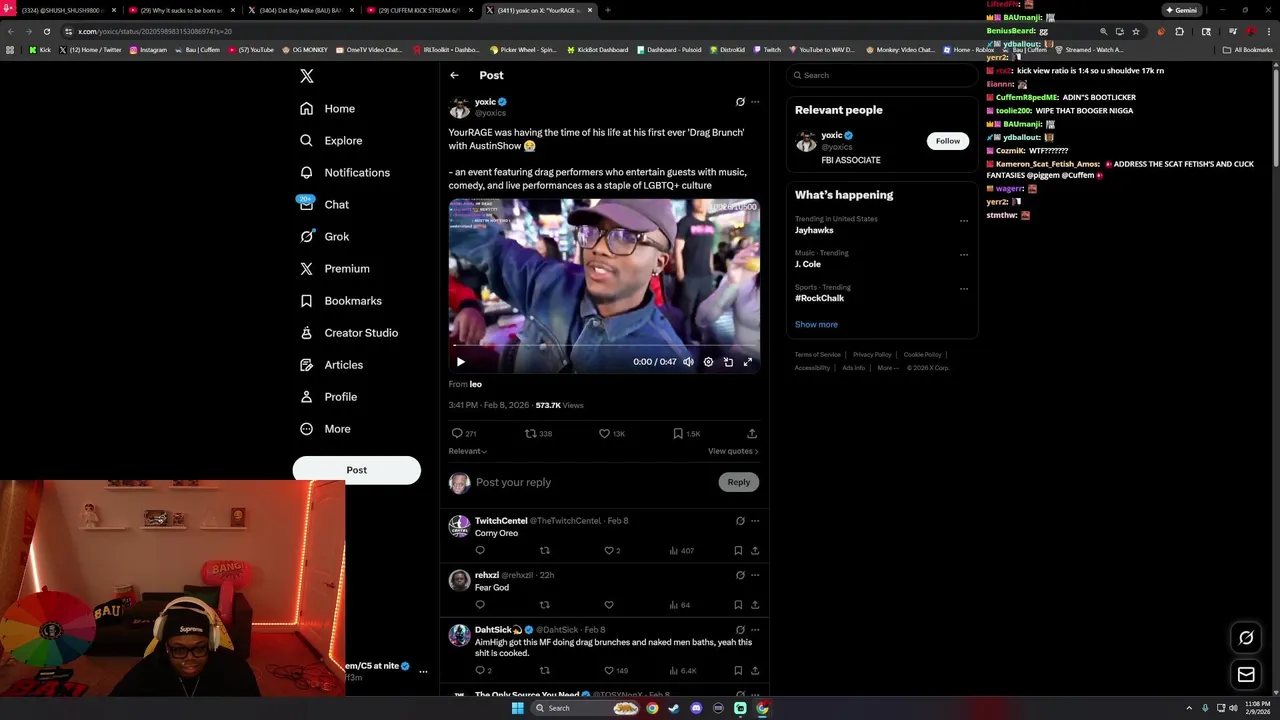Open Steam from Windows taskbar
Image resolution: width=1280 pixels, height=720 pixels.
point(674,708)
